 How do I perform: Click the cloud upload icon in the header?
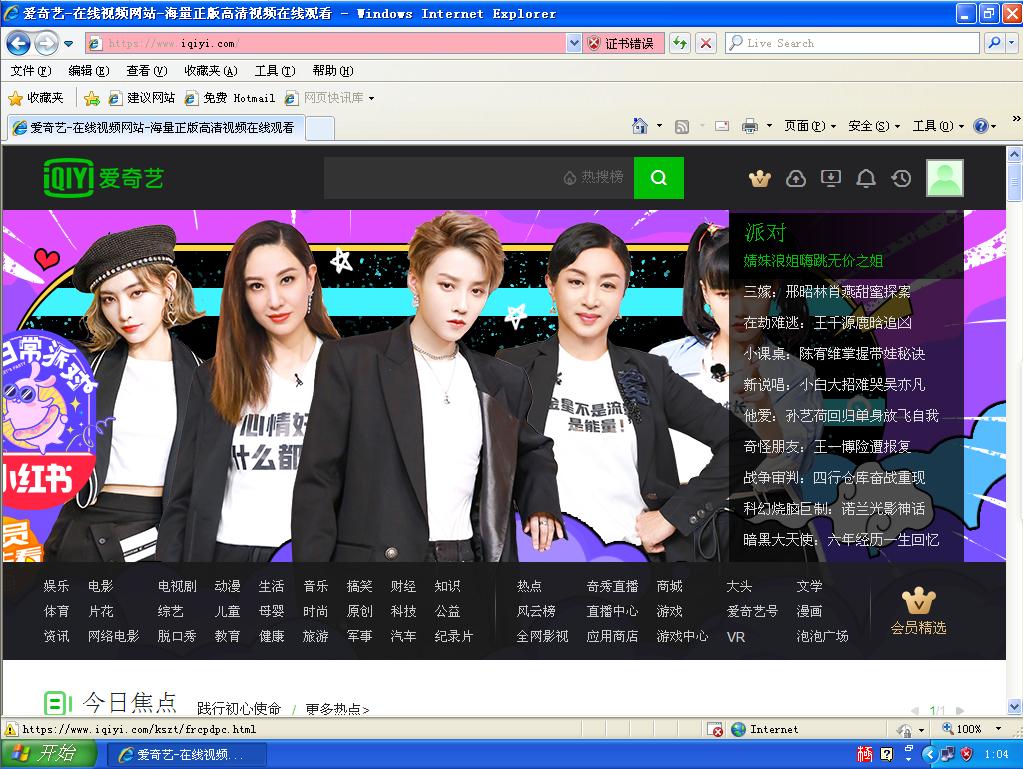[x=796, y=178]
